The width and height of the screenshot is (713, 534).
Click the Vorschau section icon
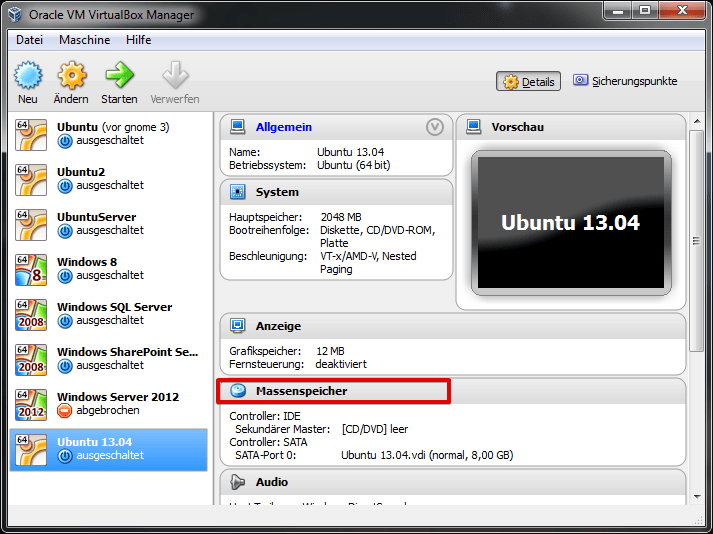473,126
